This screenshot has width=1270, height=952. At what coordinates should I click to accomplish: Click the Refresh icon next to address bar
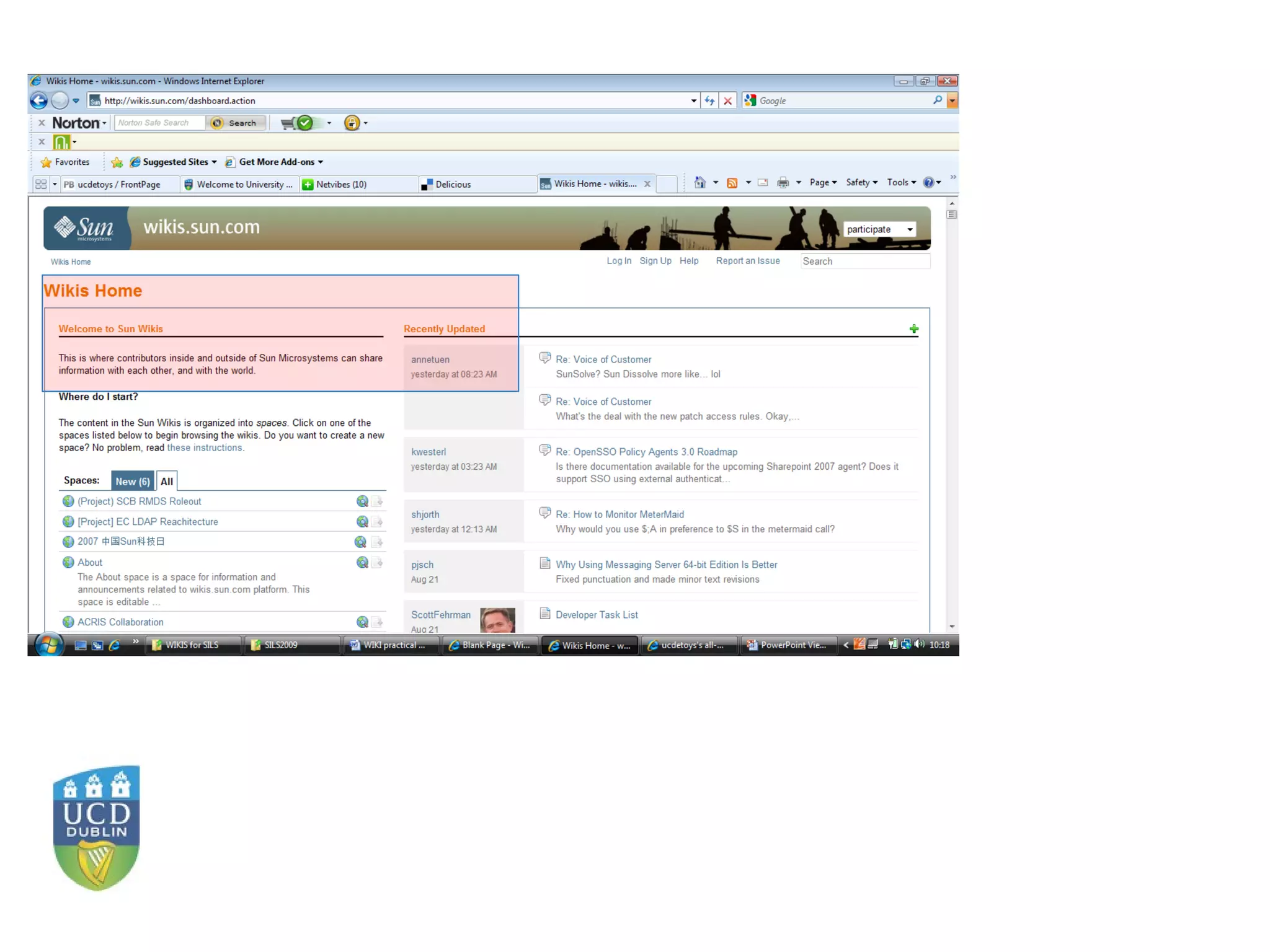coord(710,100)
